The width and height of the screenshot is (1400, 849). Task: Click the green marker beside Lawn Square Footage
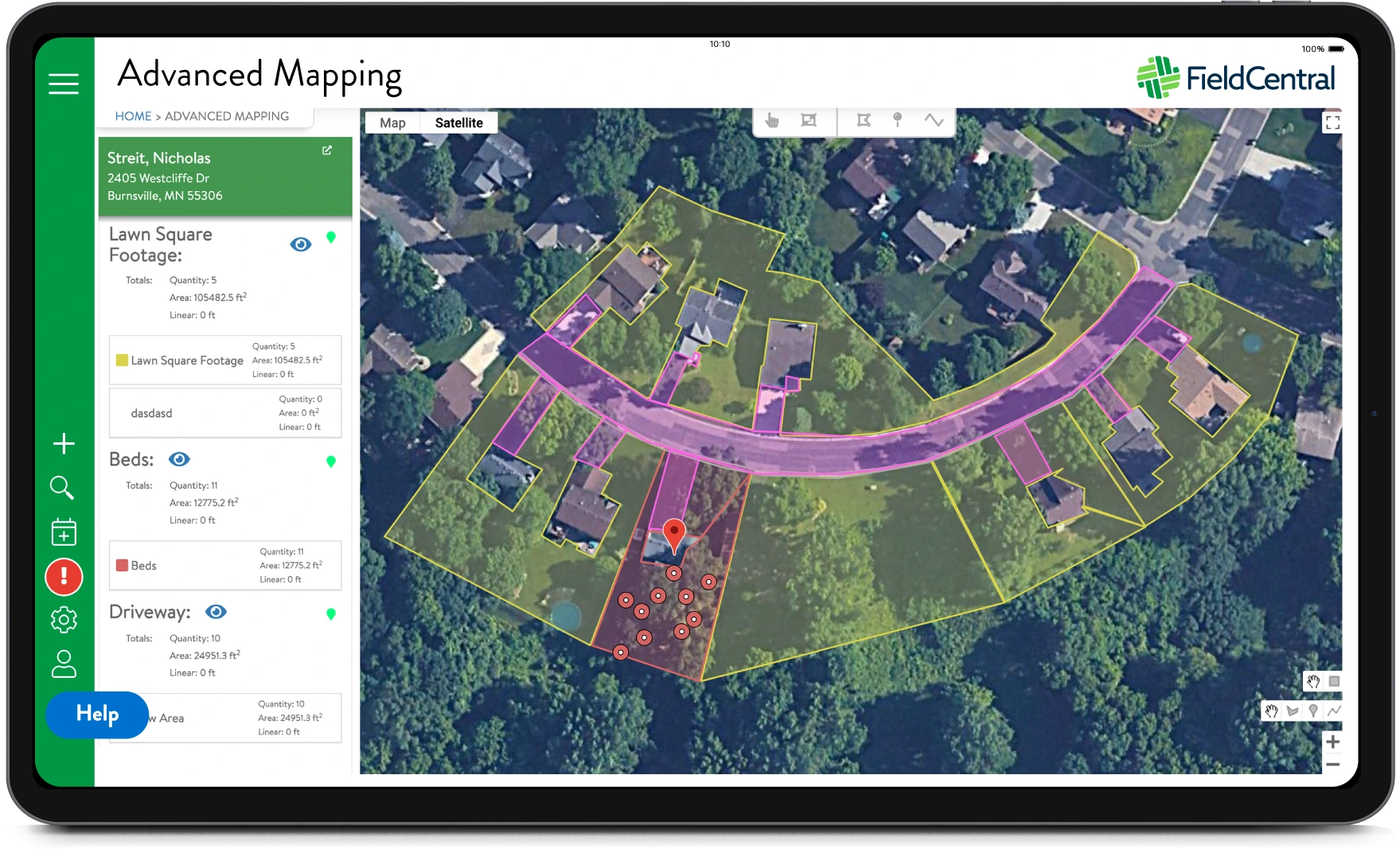point(332,237)
